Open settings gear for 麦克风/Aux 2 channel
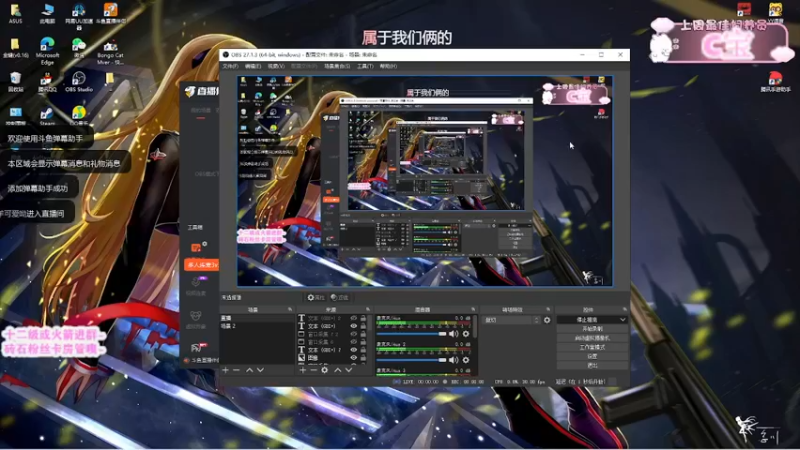800x450 pixels. point(465,360)
